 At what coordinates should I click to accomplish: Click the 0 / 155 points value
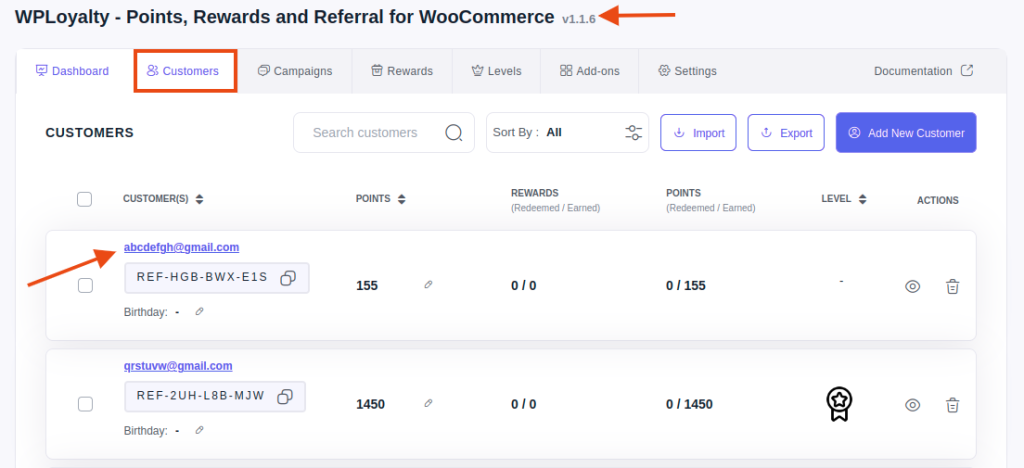[x=686, y=286]
